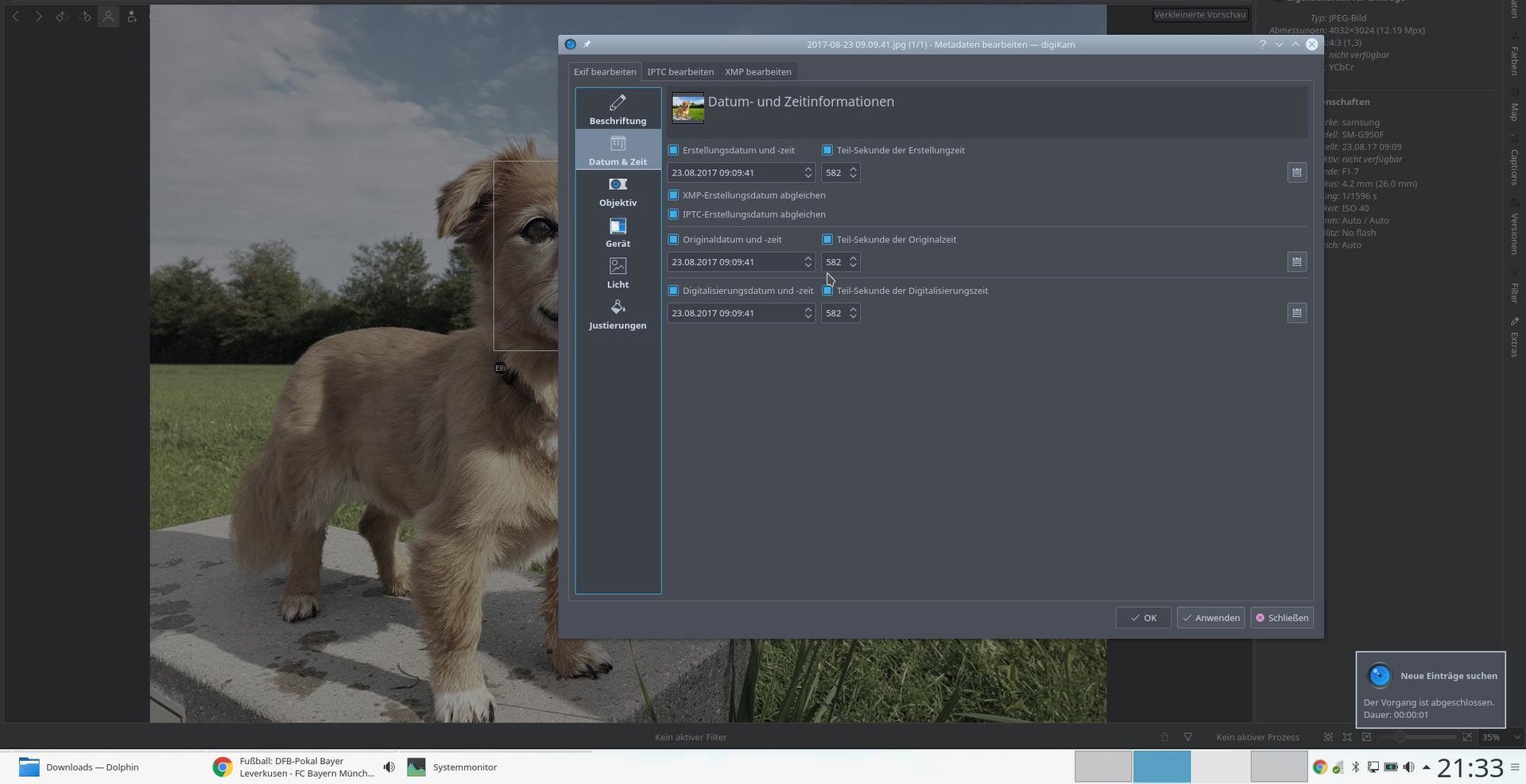Toggle Erstellungsdatum und -zeit checkbox
Screen dimensions: 1526x784
(x=673, y=150)
